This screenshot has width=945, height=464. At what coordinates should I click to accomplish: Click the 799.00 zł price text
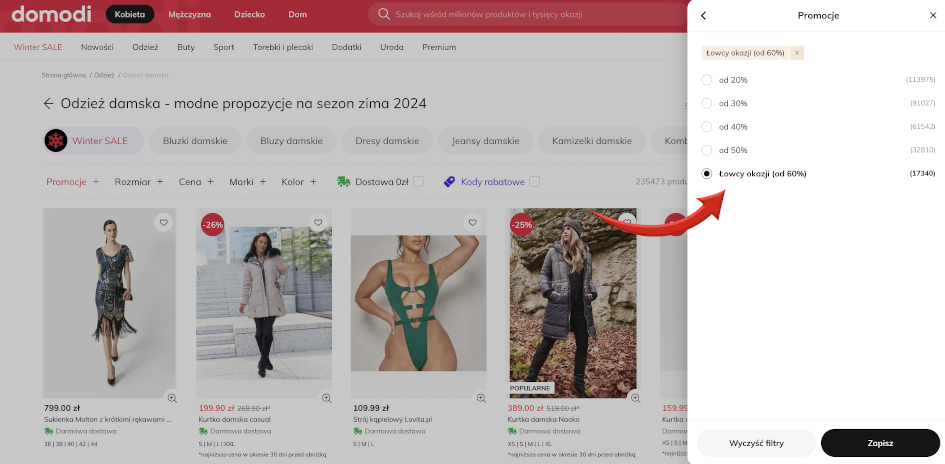61,407
